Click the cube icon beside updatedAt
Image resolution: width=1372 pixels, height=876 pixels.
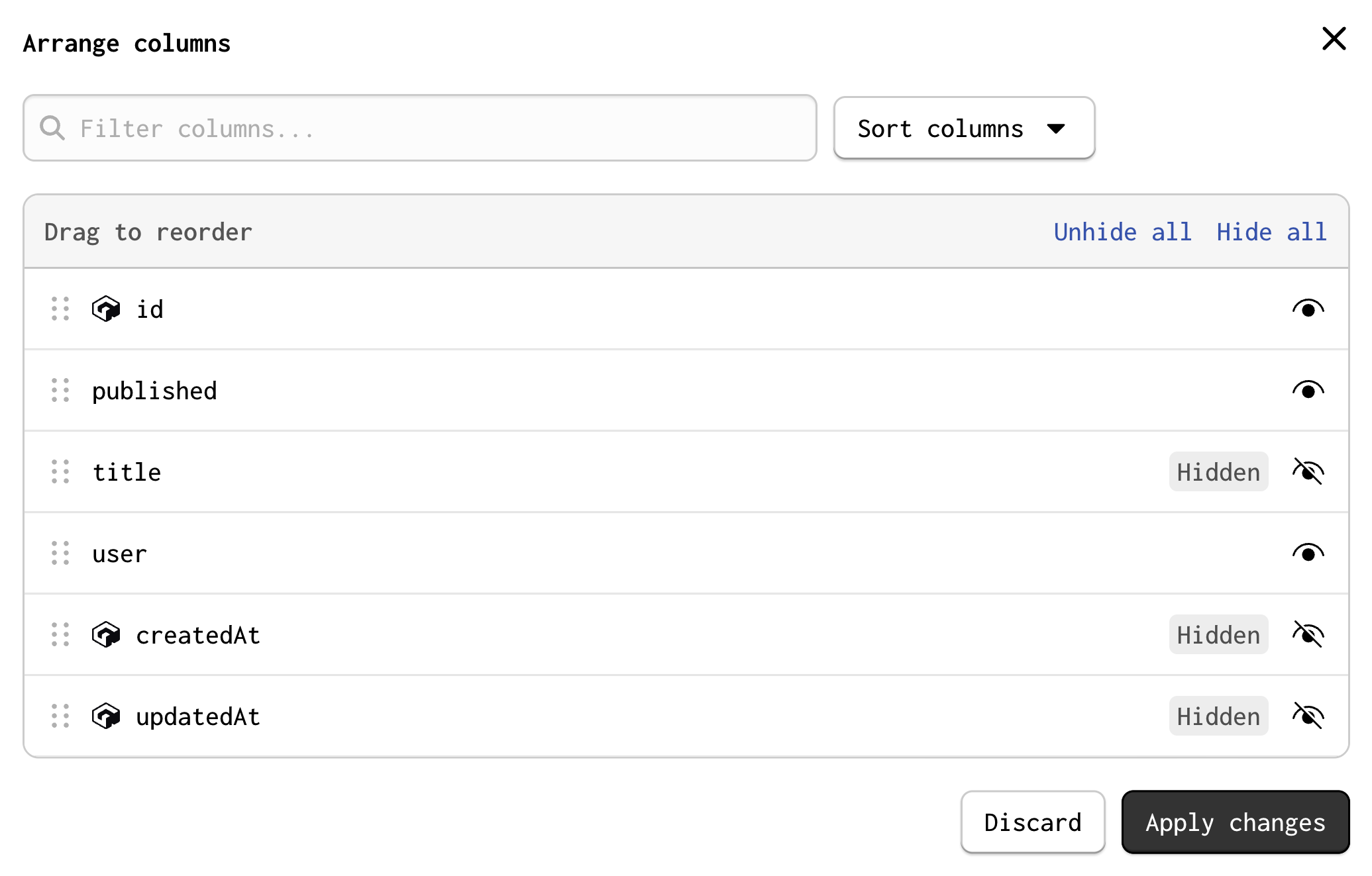tap(106, 716)
